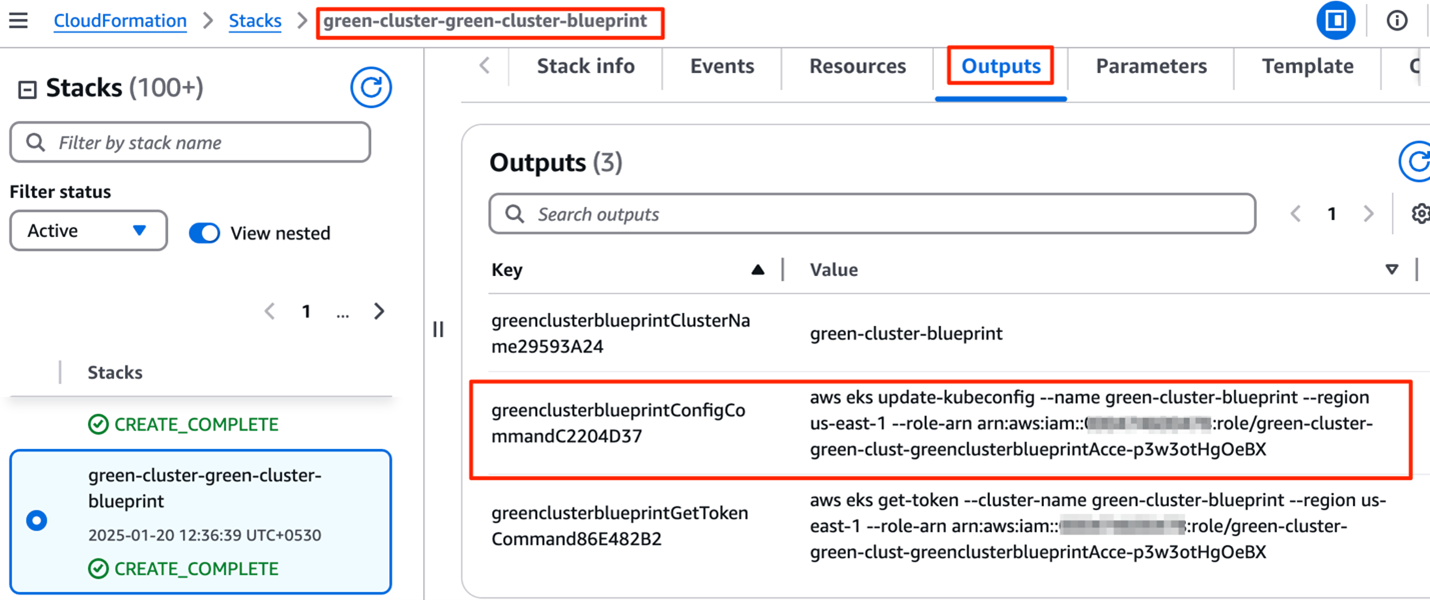Open the Active filter status dropdown
Viewport: 1430px width, 600px height.
tap(88, 230)
